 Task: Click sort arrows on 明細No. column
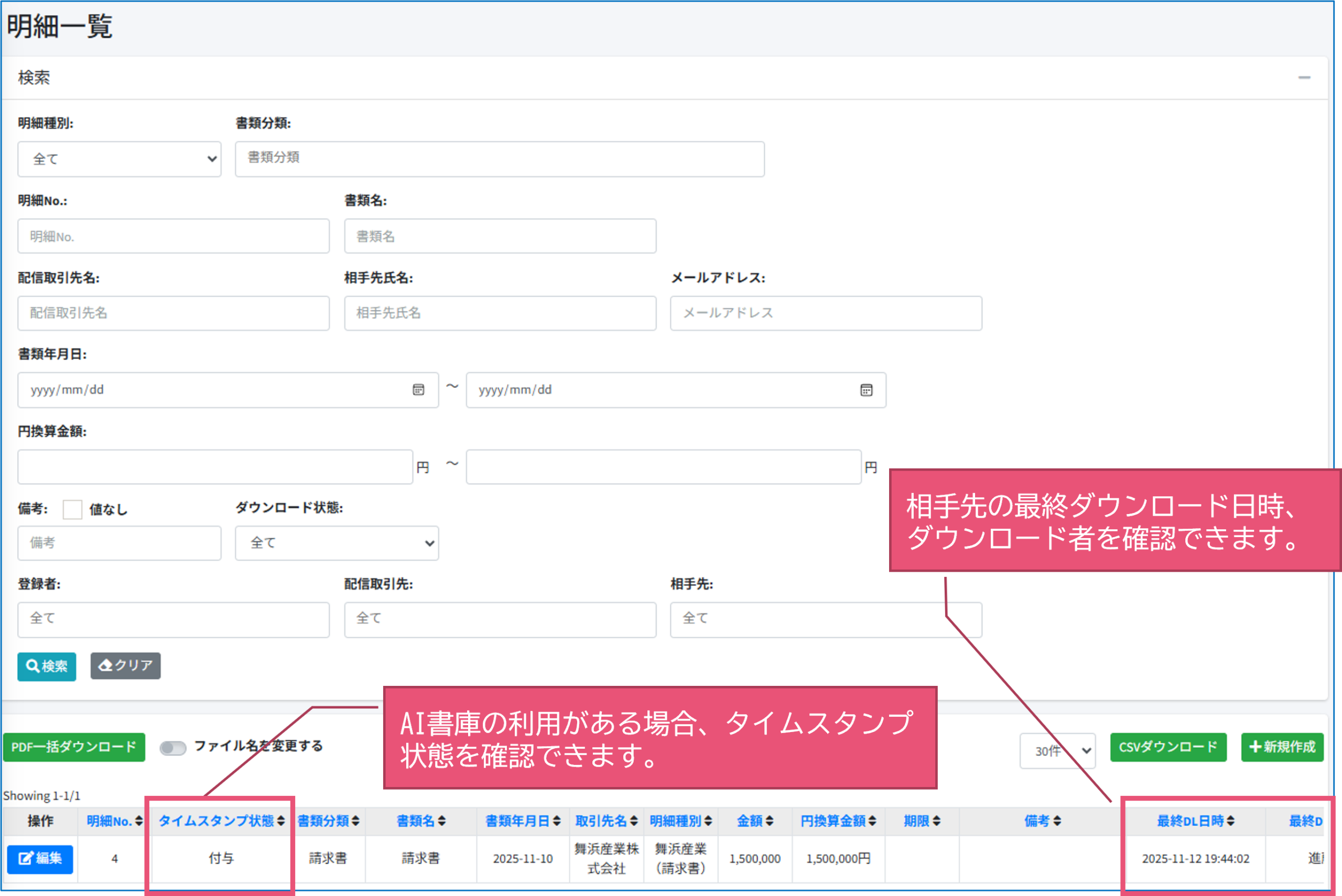(139, 821)
